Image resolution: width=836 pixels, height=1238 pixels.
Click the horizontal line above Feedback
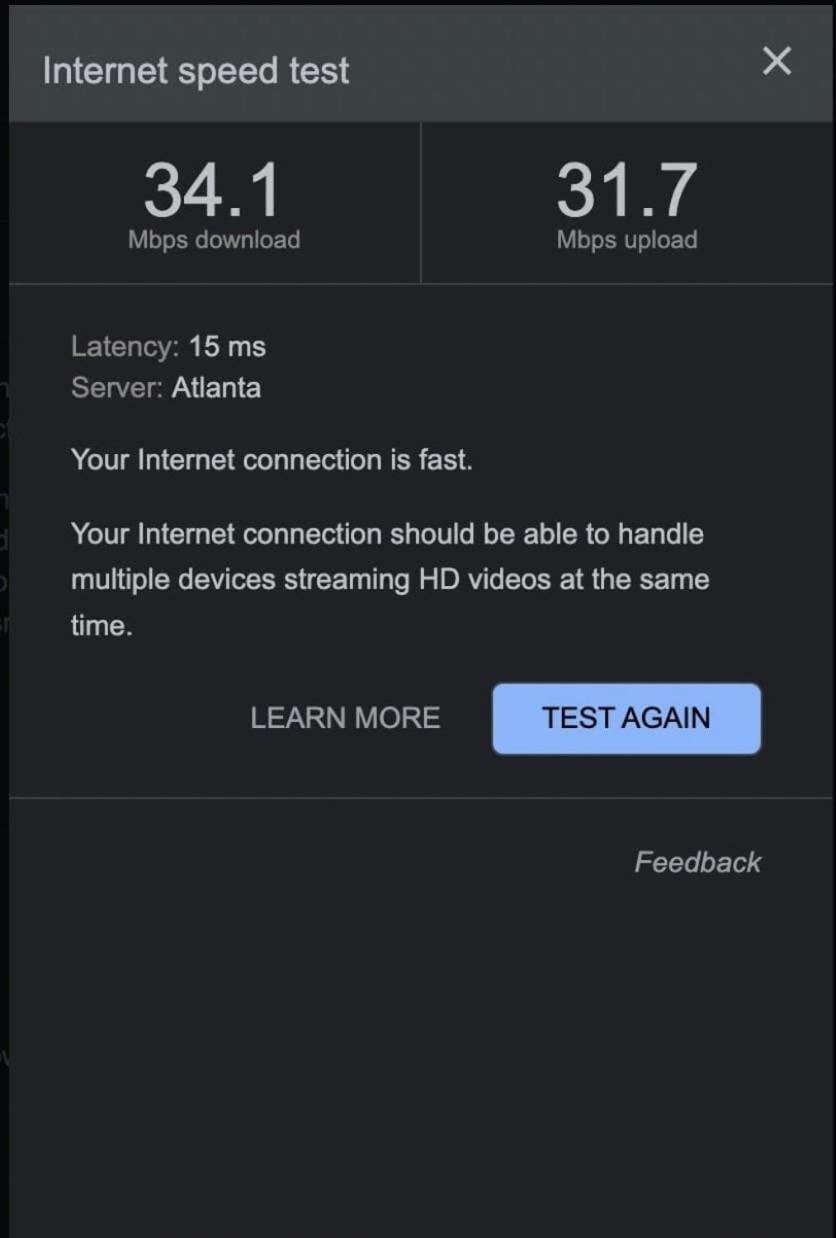418,798
